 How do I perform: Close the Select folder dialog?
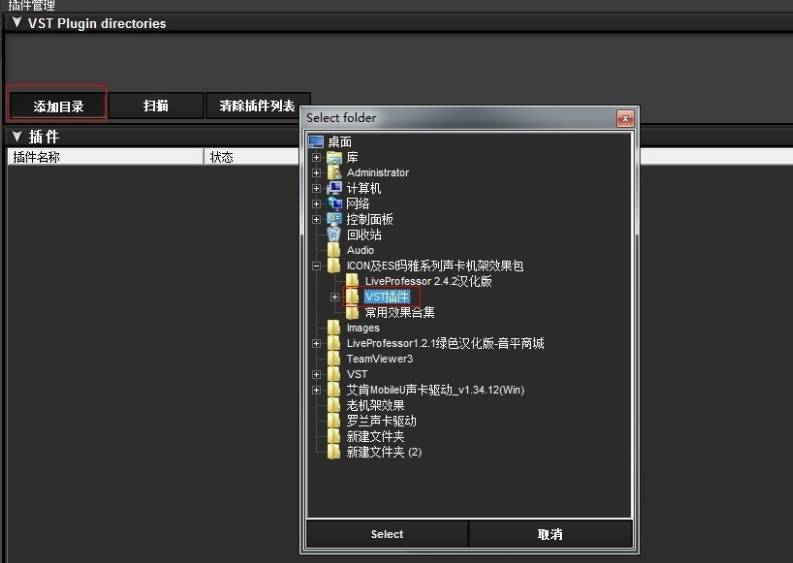(x=625, y=118)
